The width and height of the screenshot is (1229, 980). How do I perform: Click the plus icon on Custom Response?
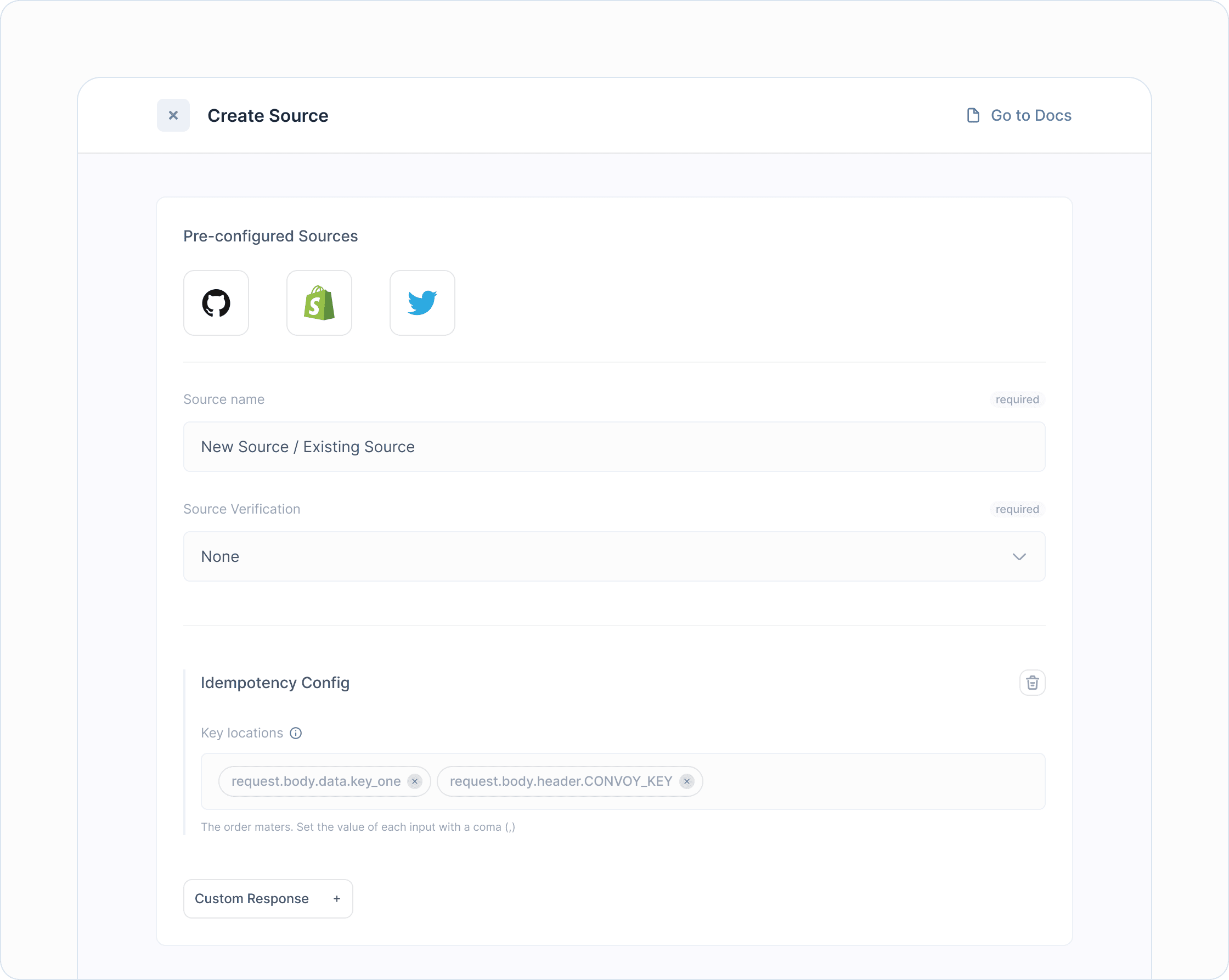pyautogui.click(x=337, y=898)
